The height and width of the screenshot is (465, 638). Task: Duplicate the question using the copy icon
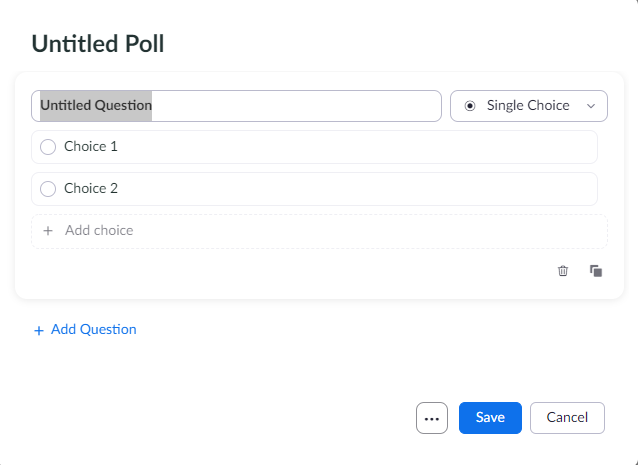click(596, 271)
